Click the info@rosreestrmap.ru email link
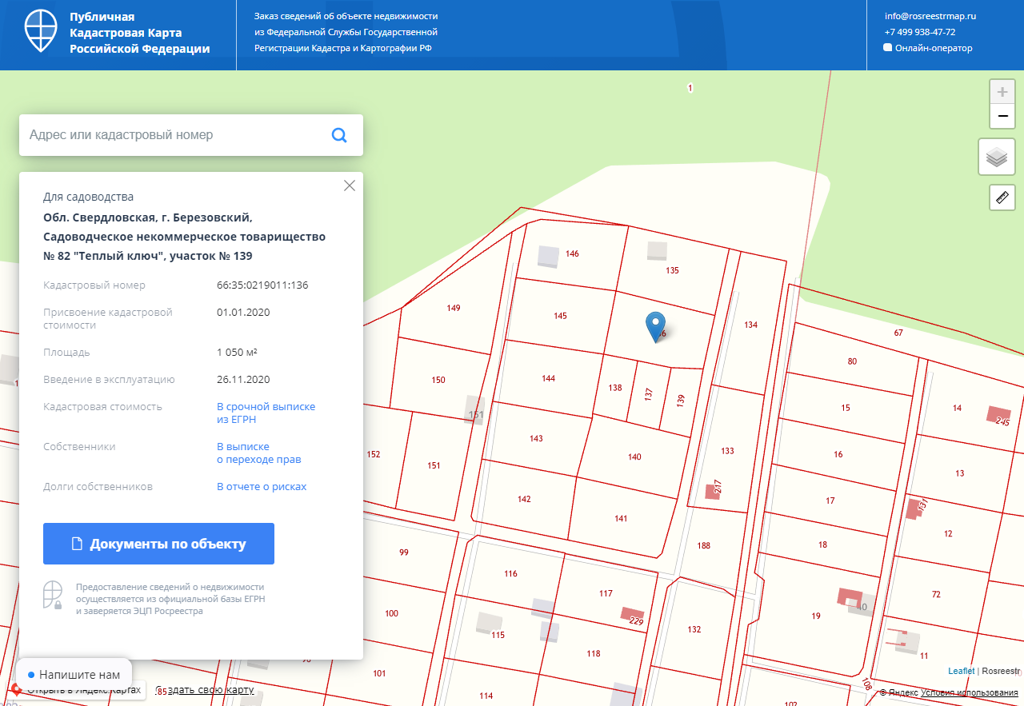The image size is (1024, 706). click(x=930, y=16)
